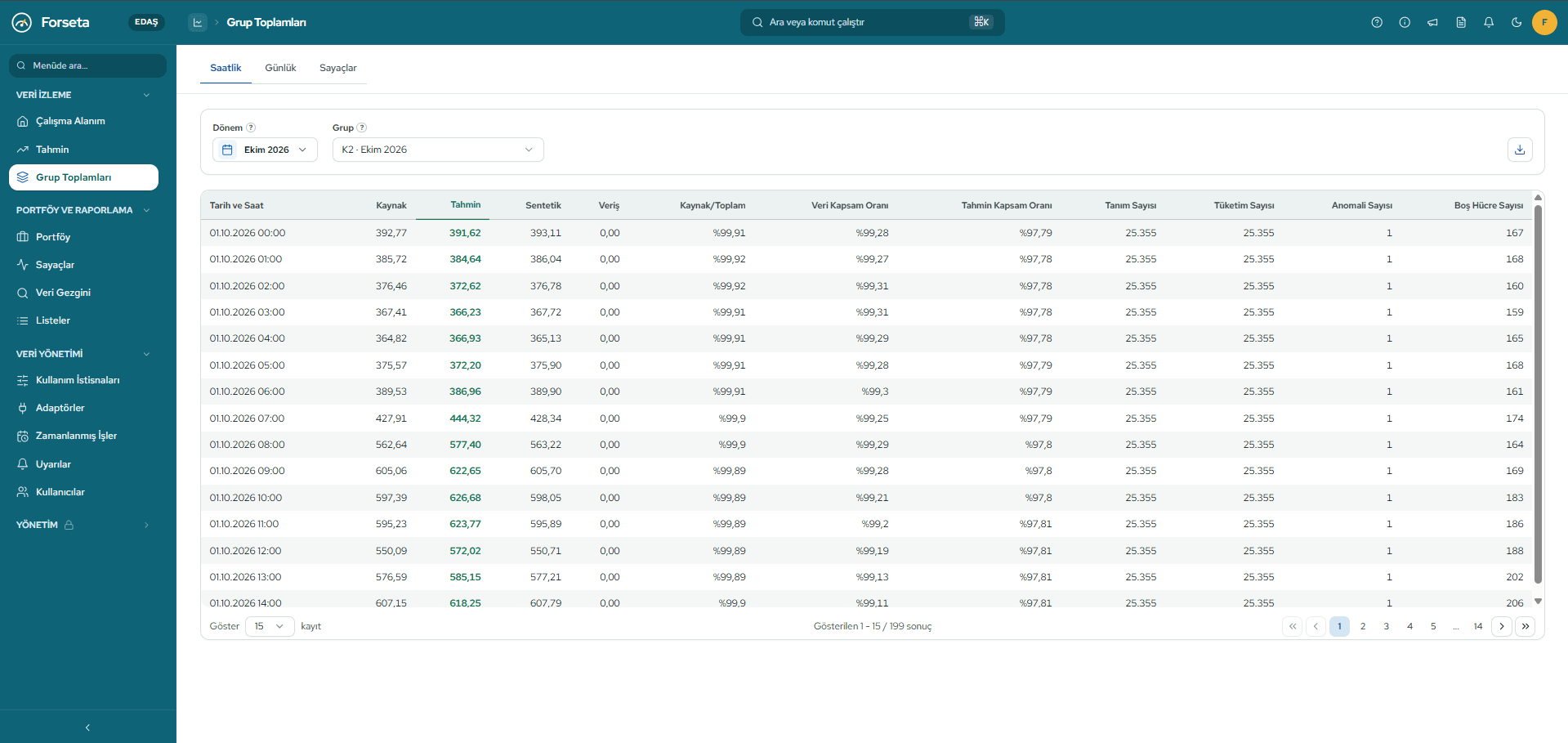The image size is (1568, 743).
Task: Switch to the Günlük tab
Action: [280, 68]
